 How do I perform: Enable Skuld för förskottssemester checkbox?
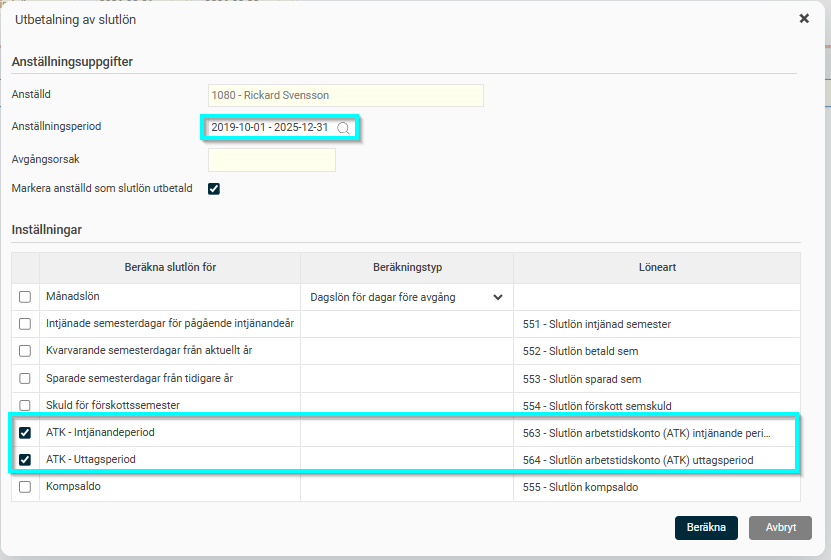pos(25,405)
